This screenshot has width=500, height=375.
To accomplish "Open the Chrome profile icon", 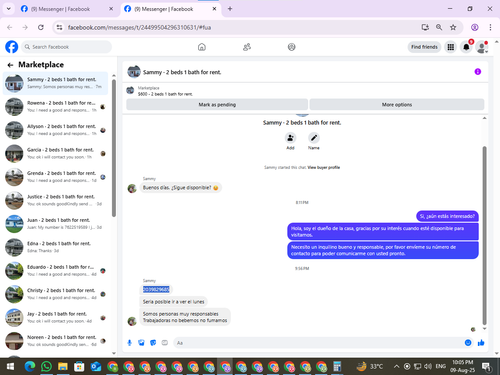I will pos(475,27).
